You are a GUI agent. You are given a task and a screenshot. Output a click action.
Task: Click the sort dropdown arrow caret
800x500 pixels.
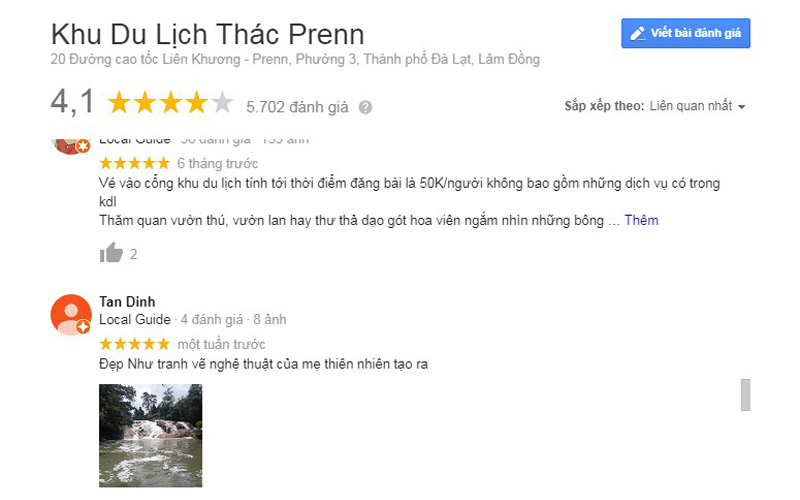pos(742,107)
